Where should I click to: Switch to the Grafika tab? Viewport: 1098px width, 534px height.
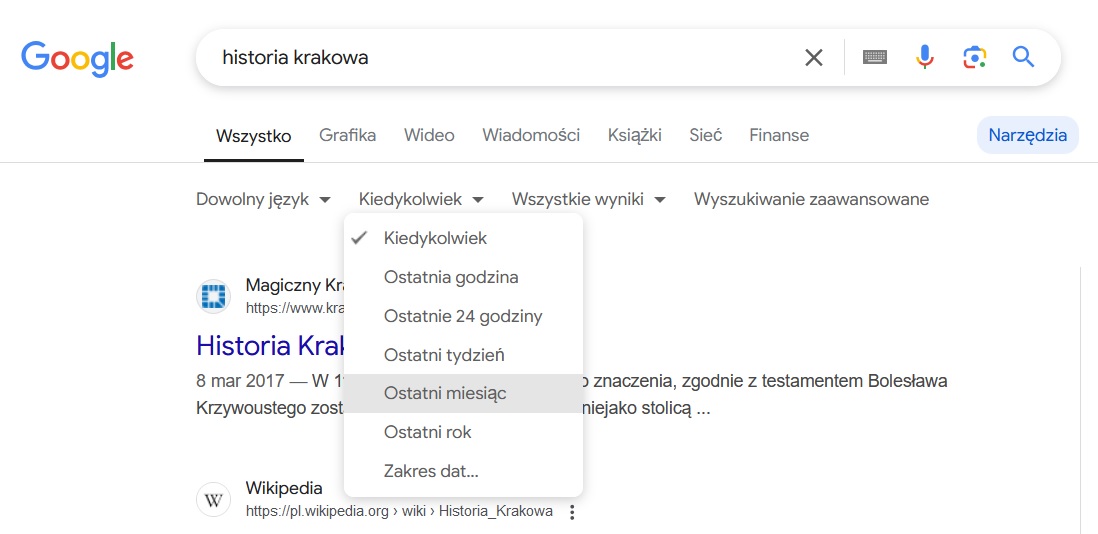click(x=347, y=135)
